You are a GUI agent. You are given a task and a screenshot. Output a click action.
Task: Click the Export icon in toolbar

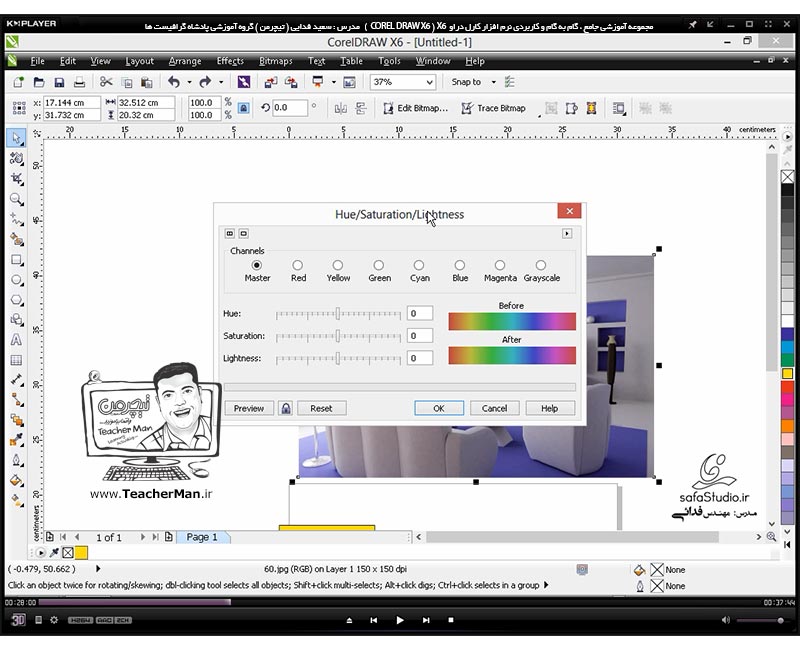click(291, 82)
